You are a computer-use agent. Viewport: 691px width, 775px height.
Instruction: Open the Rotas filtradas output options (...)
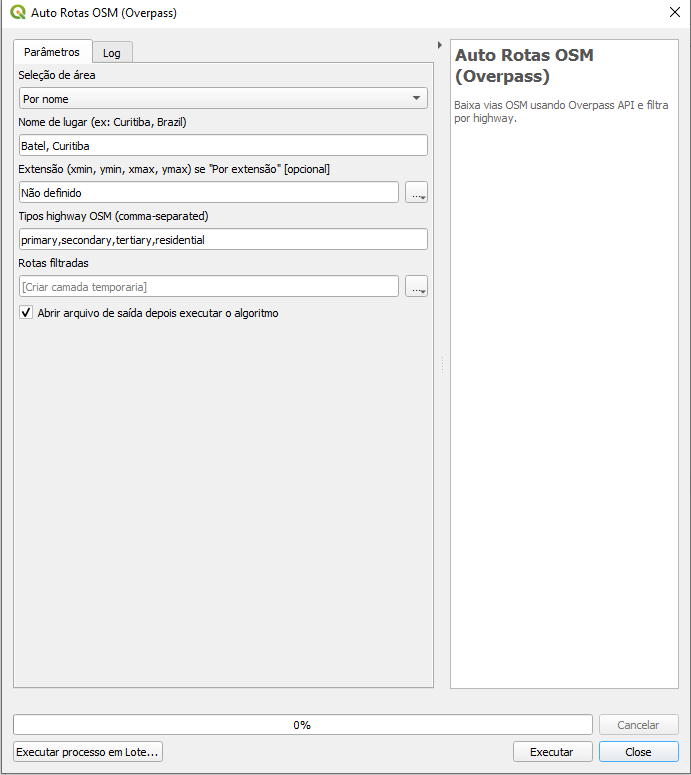416,287
